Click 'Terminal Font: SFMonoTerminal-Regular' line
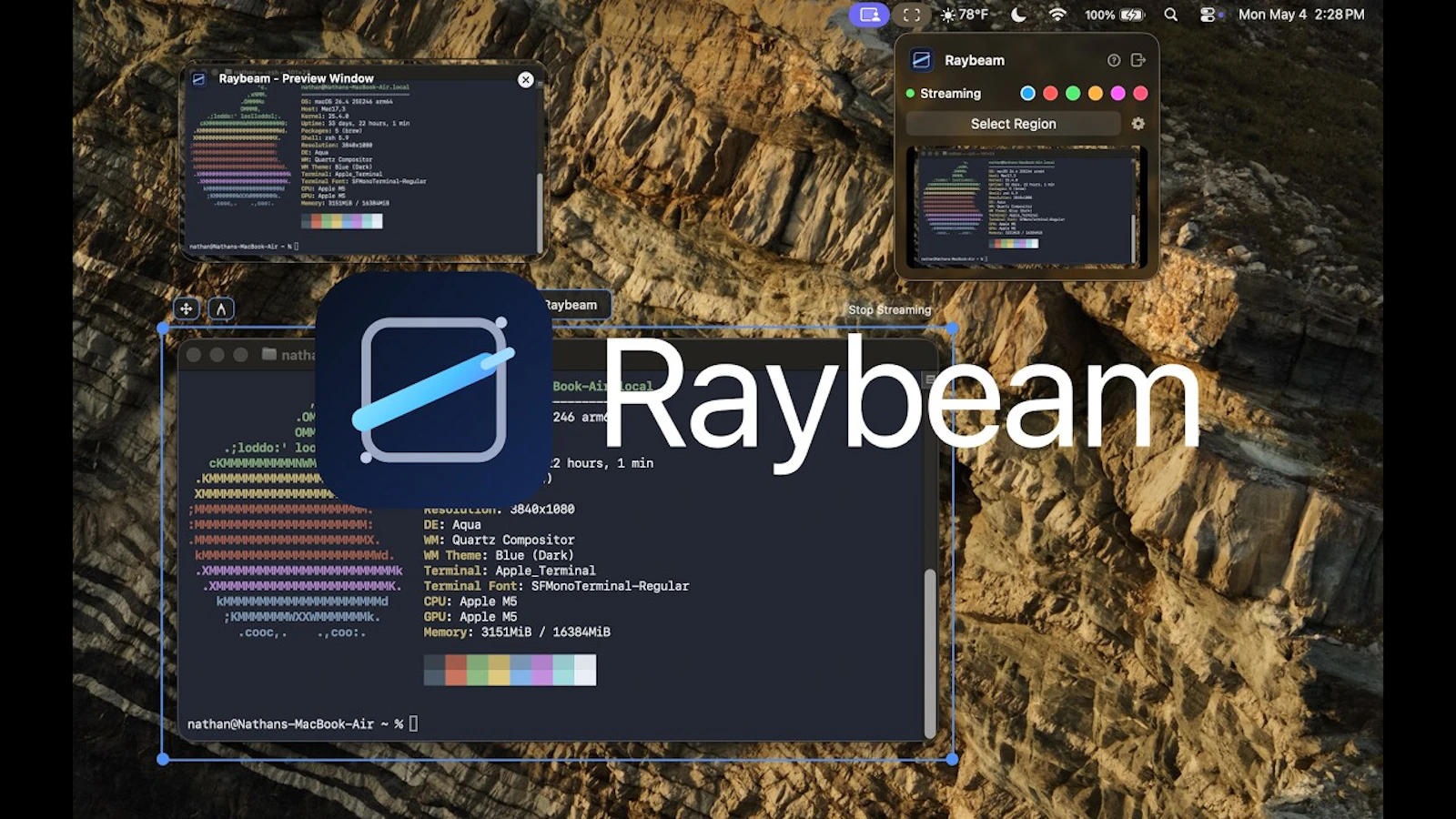The image size is (1456, 819). tap(556, 586)
